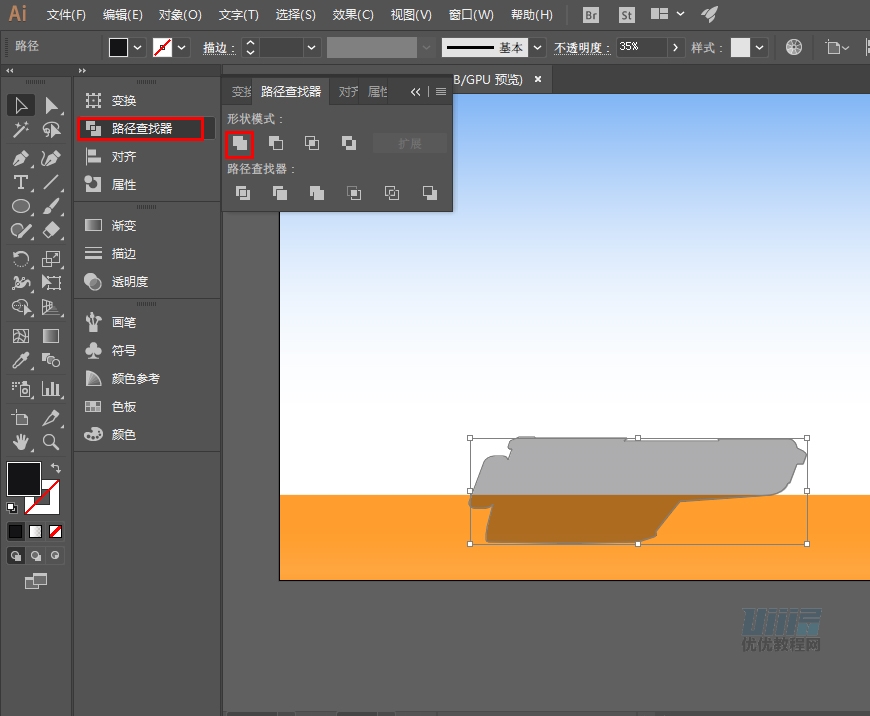Click the Intersect shape mode icon
Image resolution: width=870 pixels, height=716 pixels.
[x=312, y=144]
